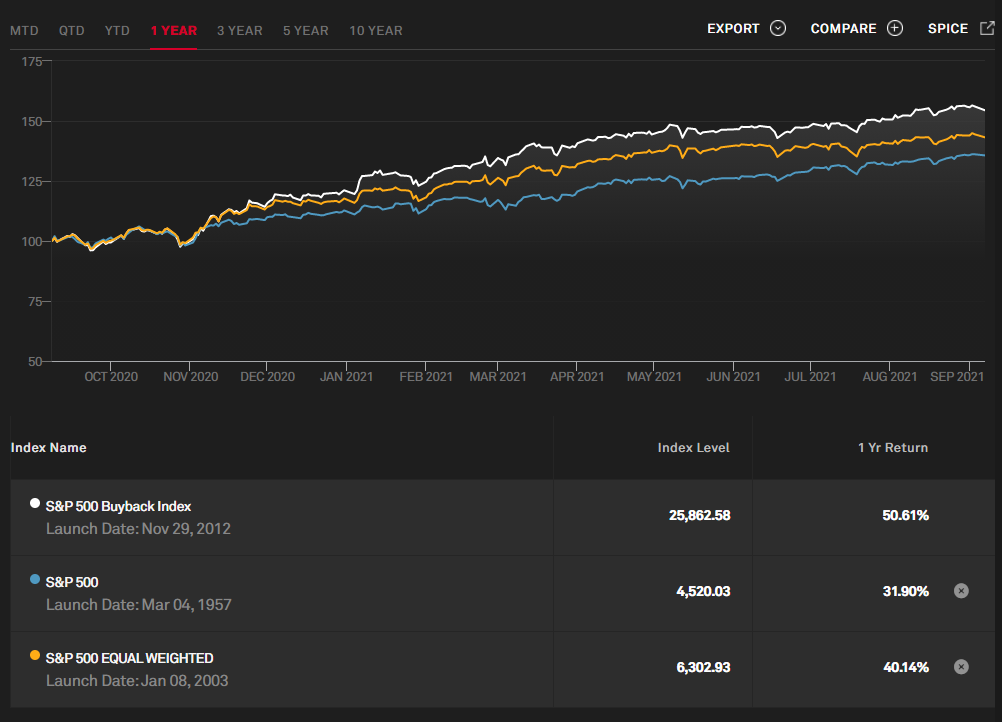Click the NOV 2020 axis label
The height and width of the screenshot is (722, 1002).
[x=190, y=377]
